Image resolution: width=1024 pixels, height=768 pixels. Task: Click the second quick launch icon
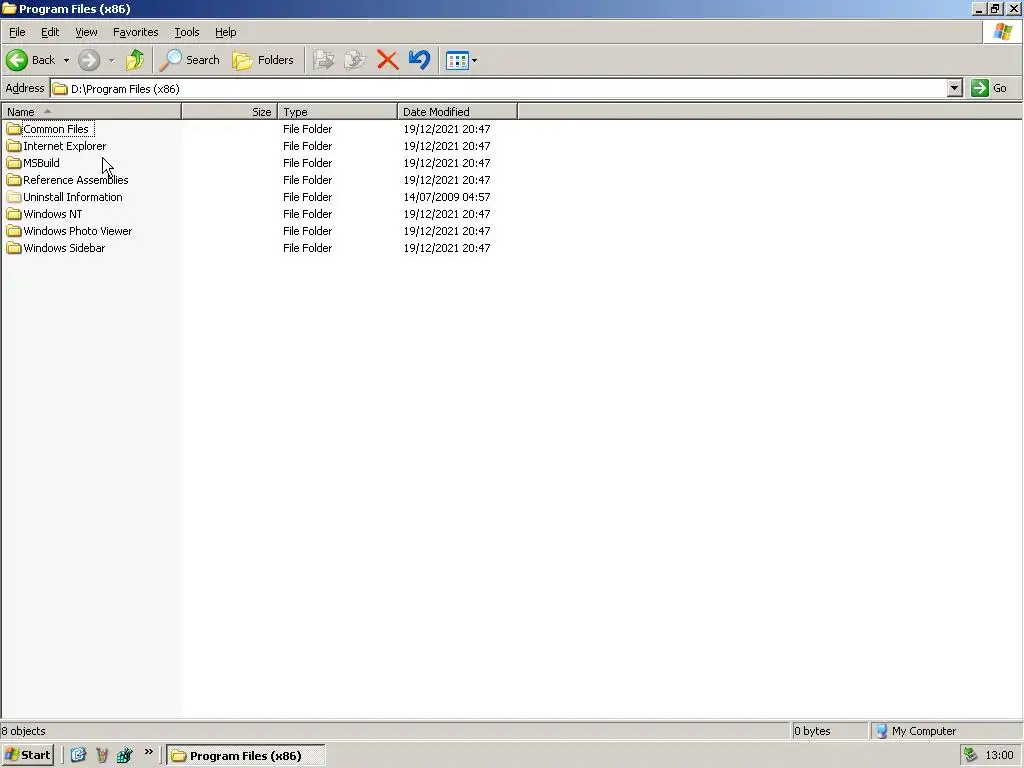(102, 755)
